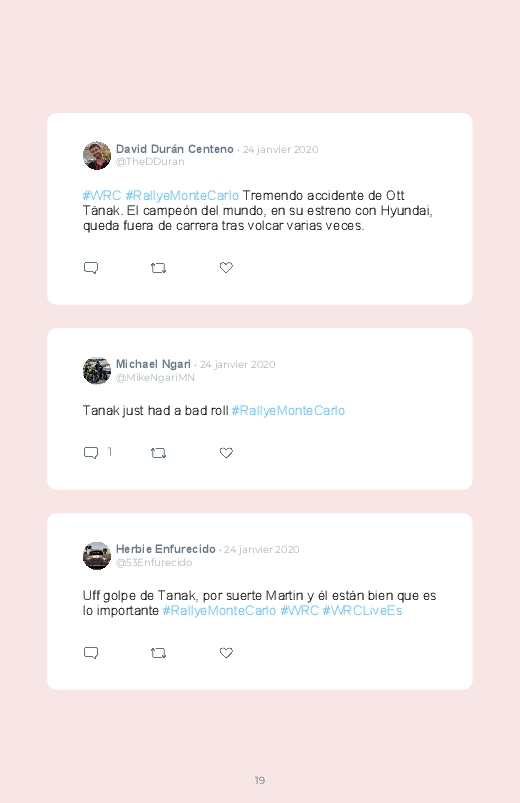Reply to Michael Ngari's tweet
The image size is (520, 803).
pos(91,453)
